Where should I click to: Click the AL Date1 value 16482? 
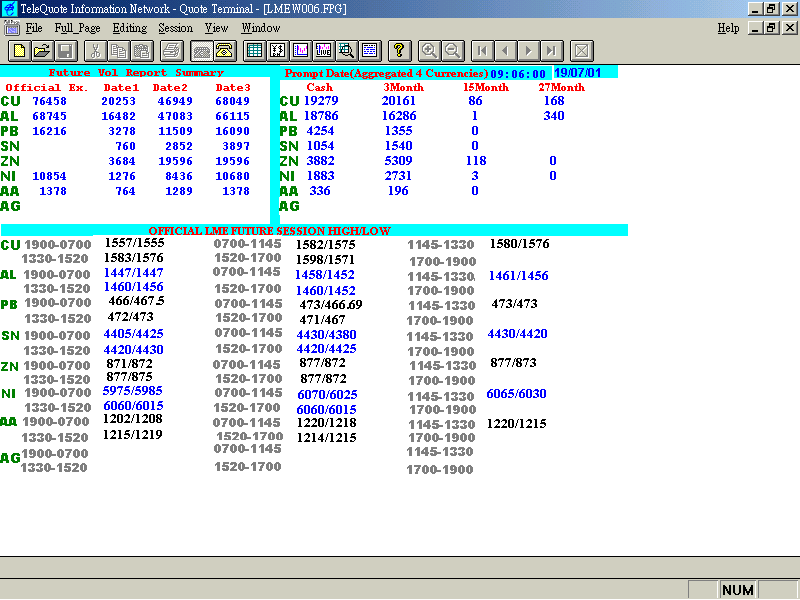pos(118,116)
